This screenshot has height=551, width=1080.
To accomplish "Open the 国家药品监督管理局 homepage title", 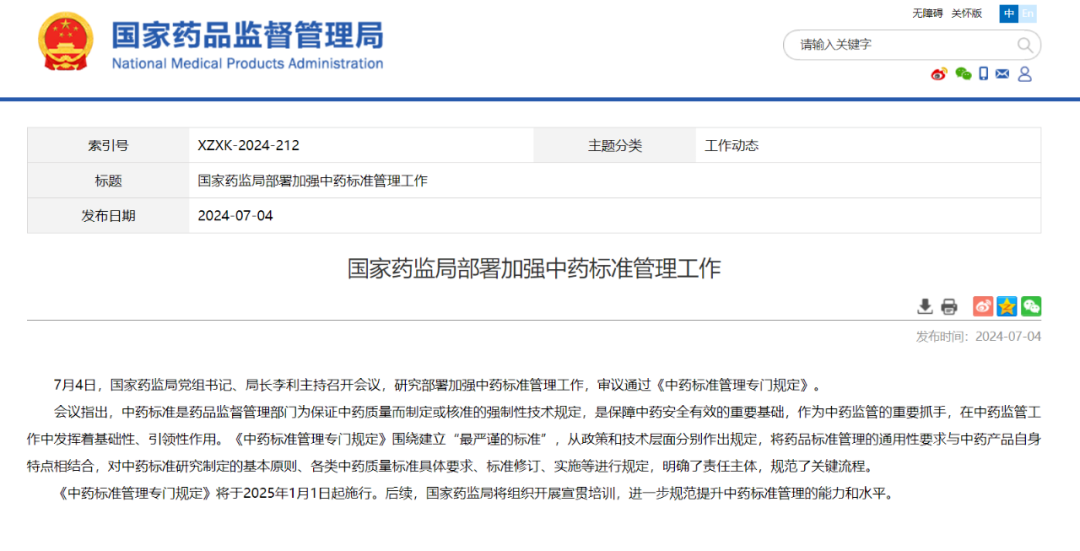I will tap(247, 34).
